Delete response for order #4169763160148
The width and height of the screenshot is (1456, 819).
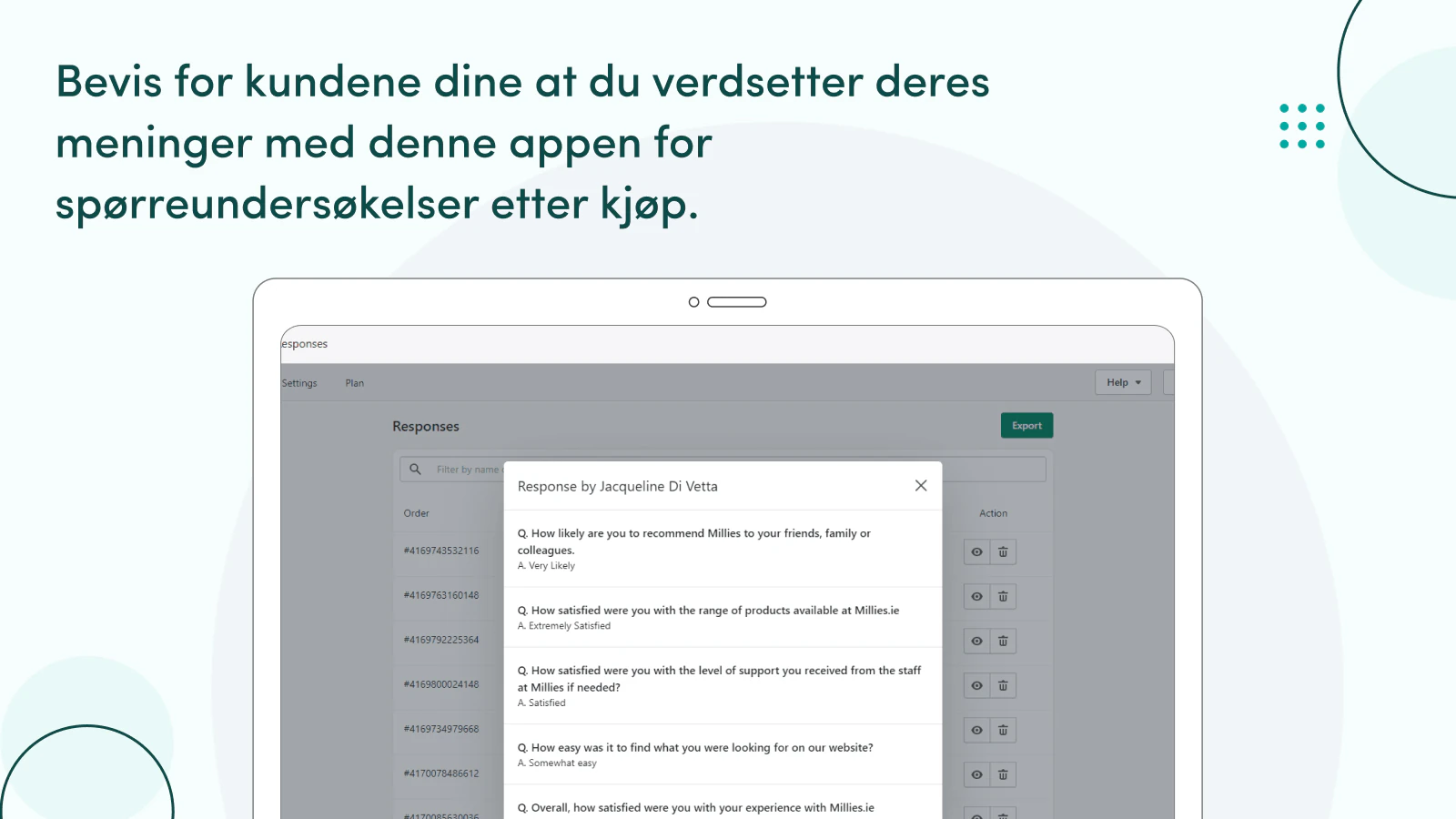1003,597
